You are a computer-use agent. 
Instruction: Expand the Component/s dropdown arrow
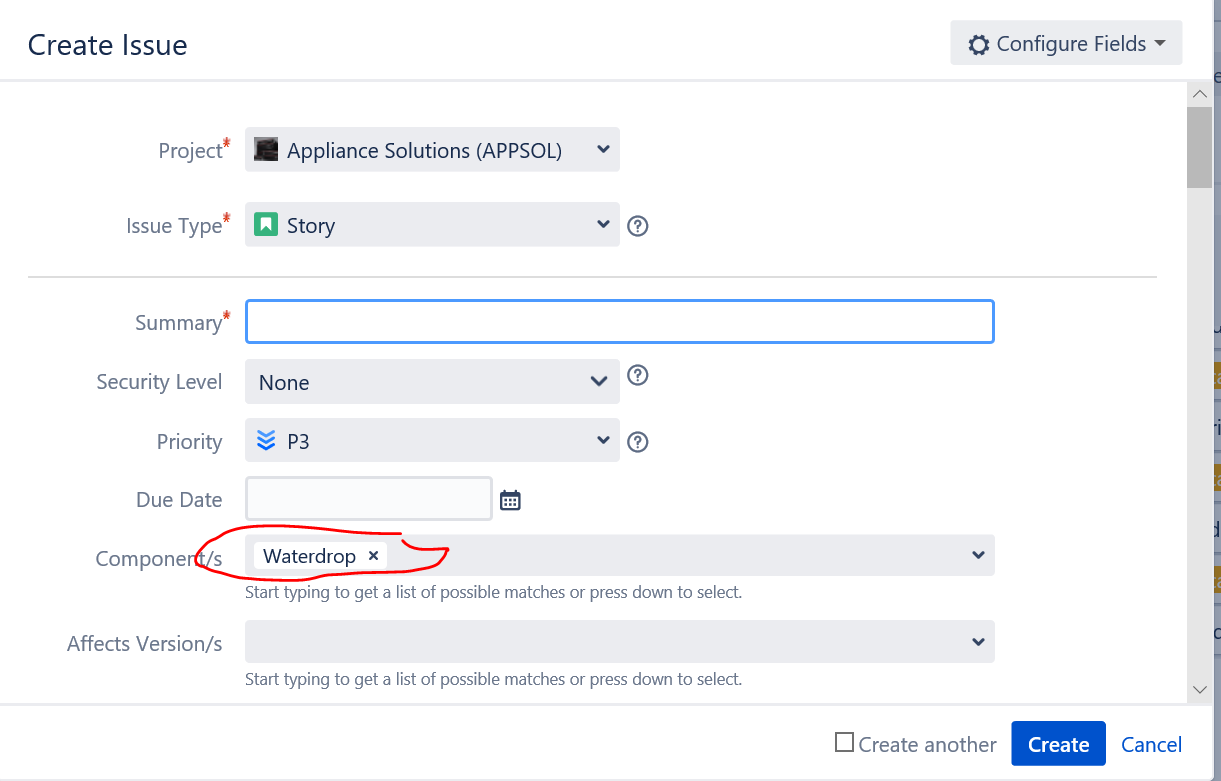(x=978, y=555)
